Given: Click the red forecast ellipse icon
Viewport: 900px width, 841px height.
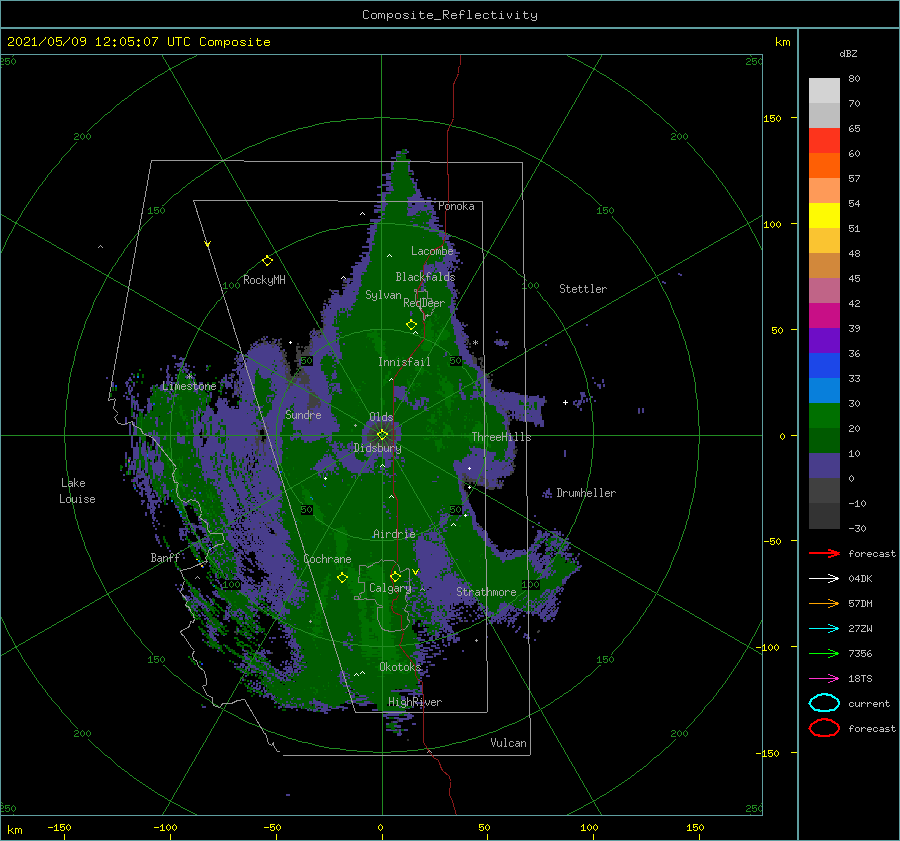Looking at the screenshot, I should coord(824,728).
